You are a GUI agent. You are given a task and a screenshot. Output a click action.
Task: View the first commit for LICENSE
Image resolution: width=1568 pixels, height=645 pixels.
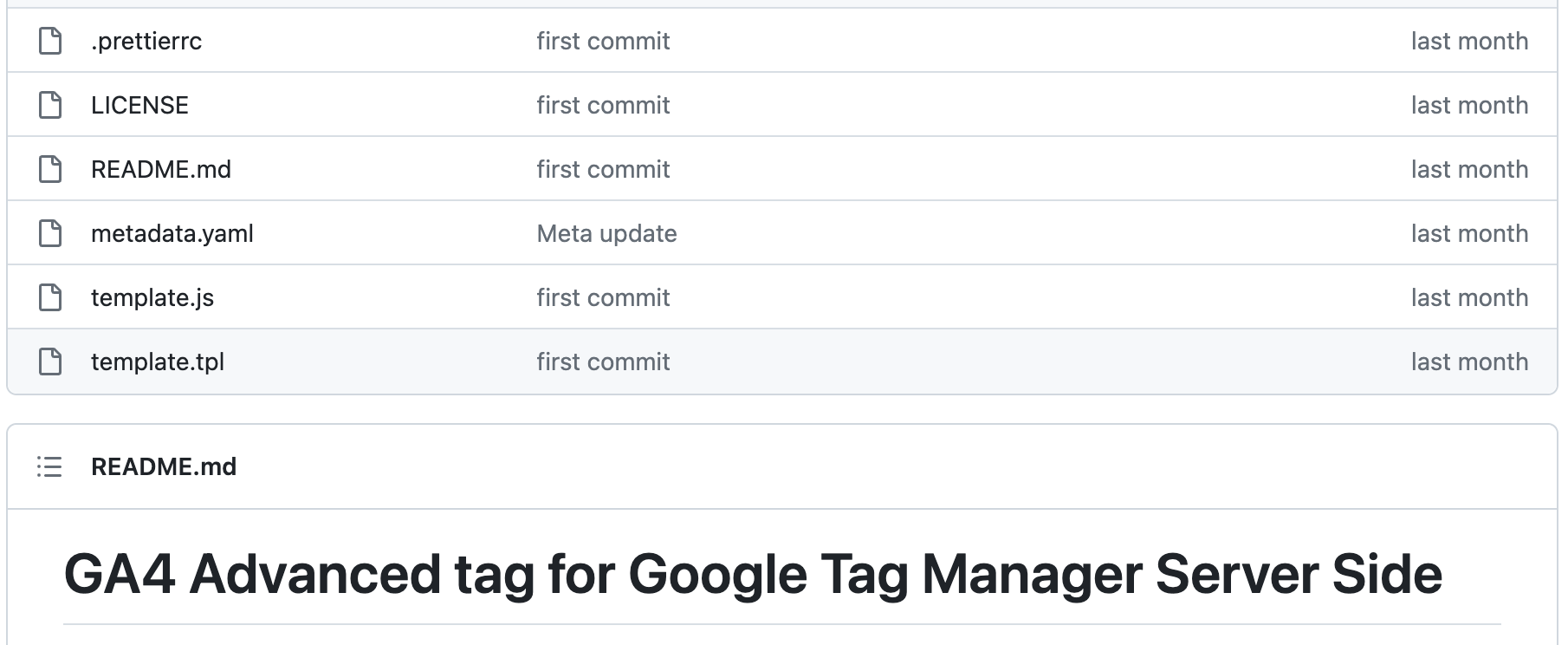click(x=603, y=105)
